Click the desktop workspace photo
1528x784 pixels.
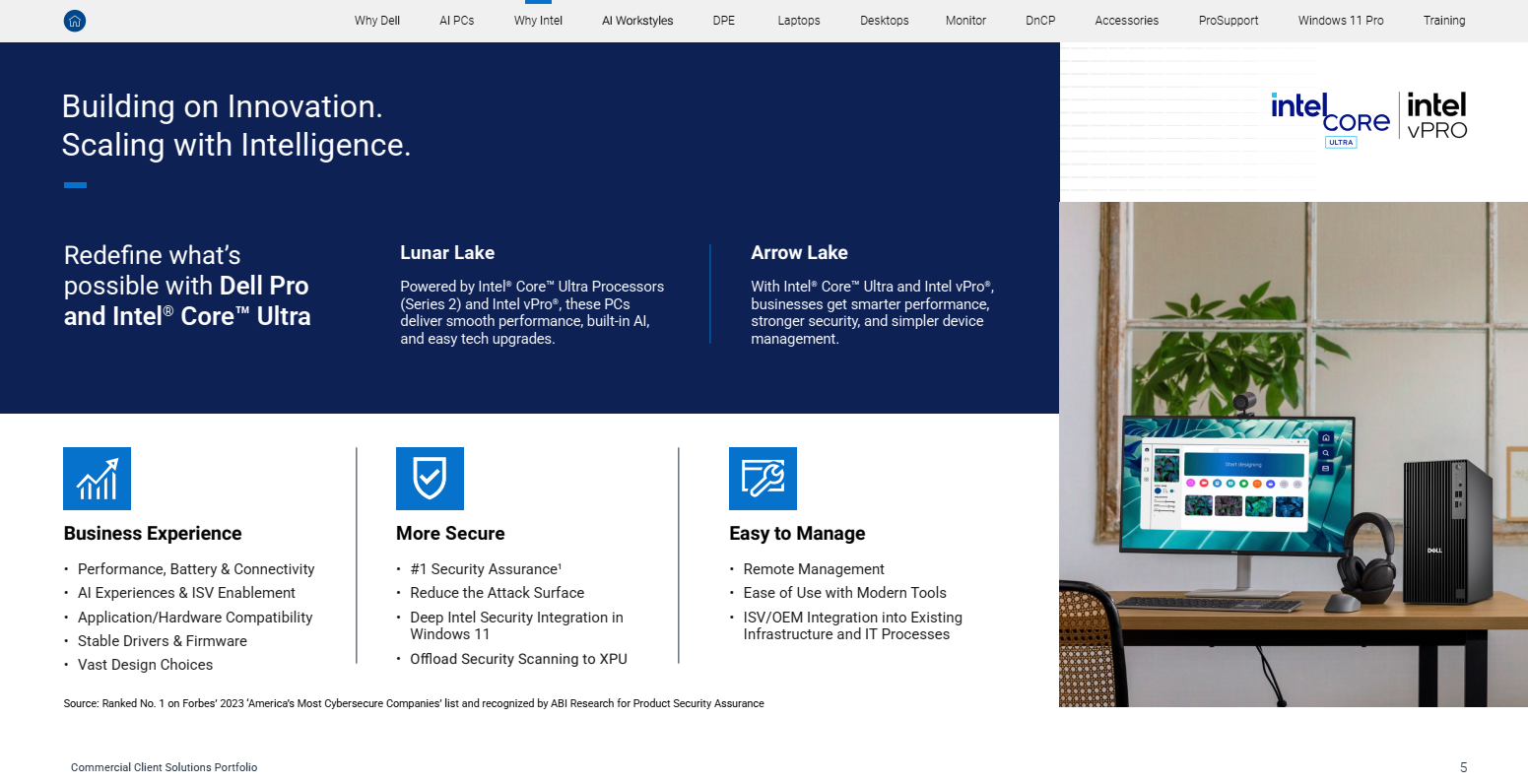1293,454
